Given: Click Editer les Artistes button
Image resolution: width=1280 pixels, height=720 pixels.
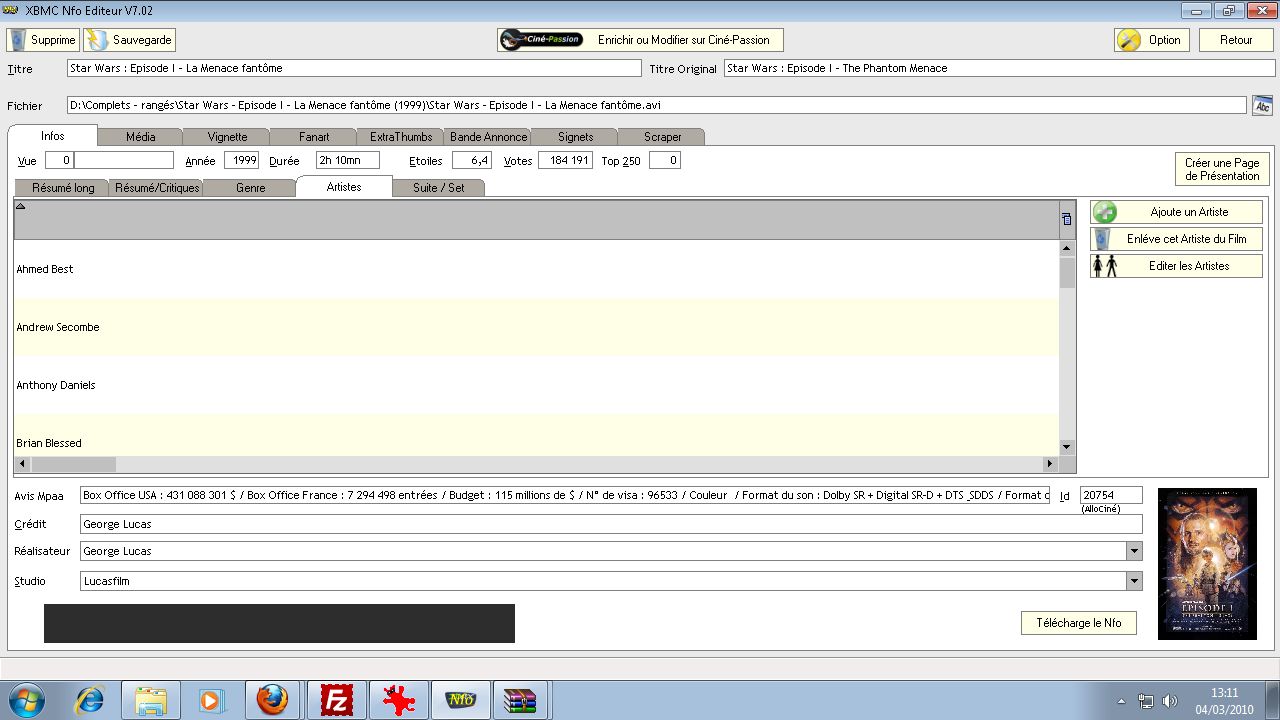Looking at the screenshot, I should pos(1176,266).
